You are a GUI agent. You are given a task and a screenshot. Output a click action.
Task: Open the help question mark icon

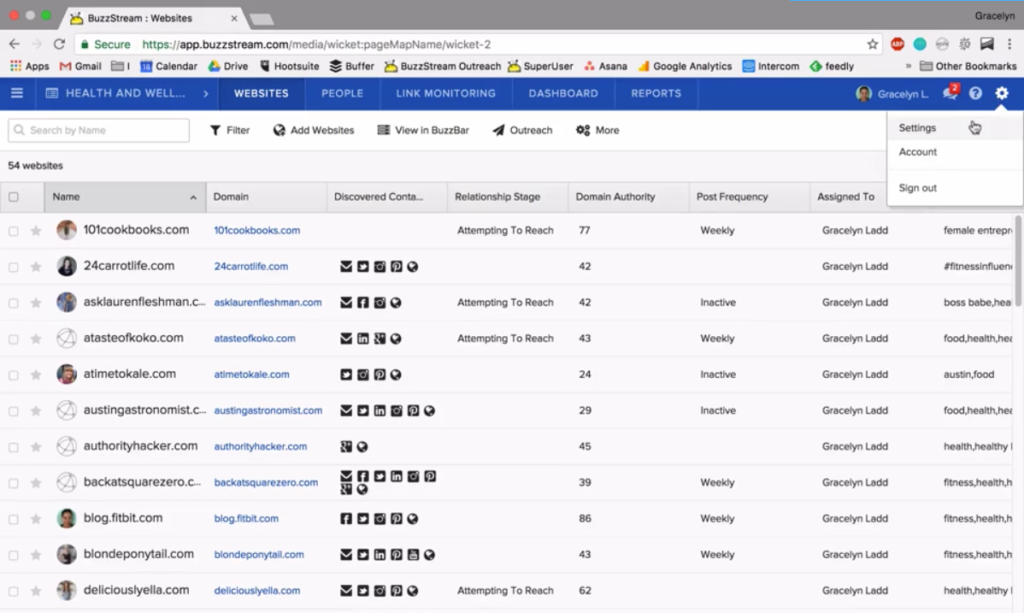tap(975, 93)
